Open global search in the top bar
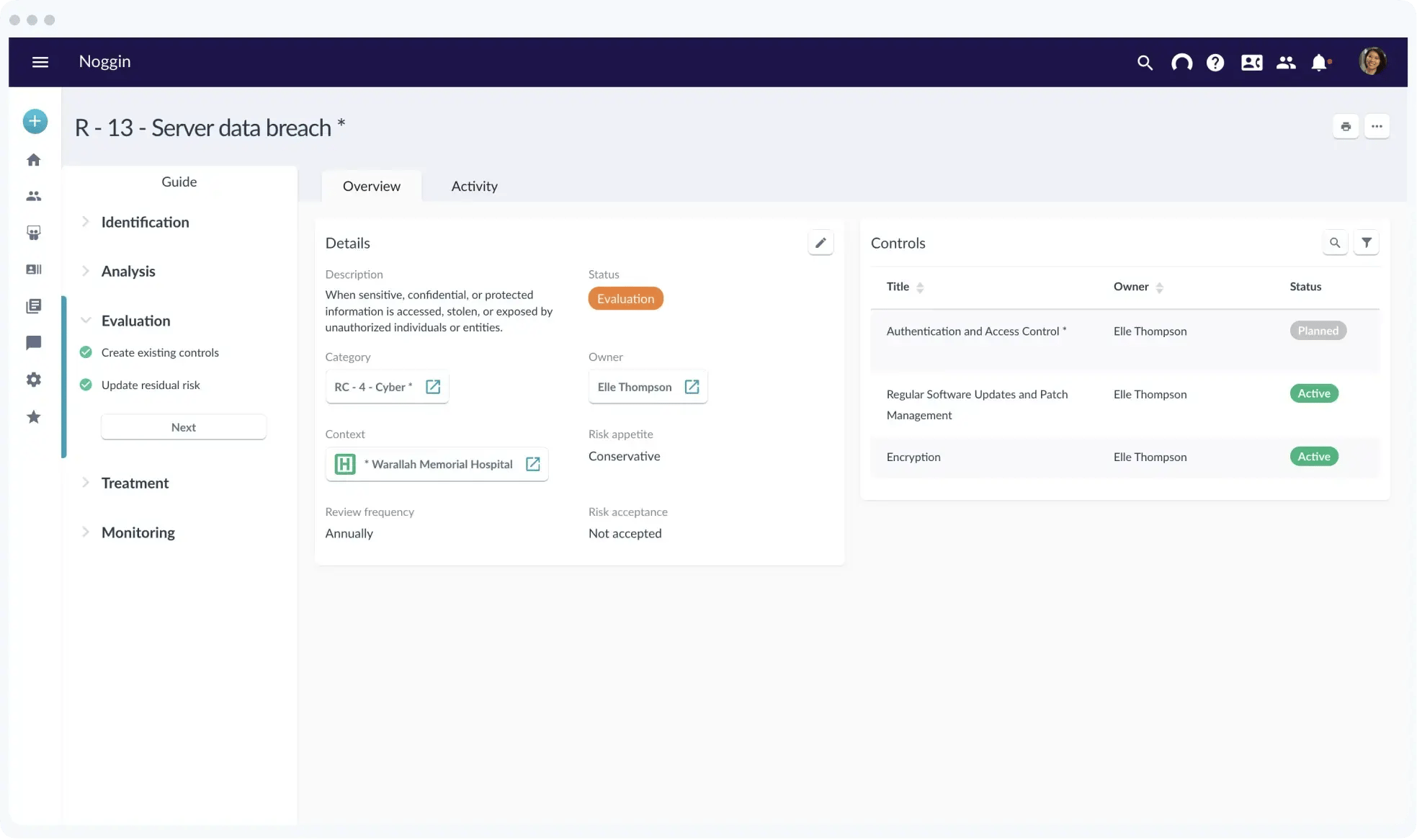This screenshot has height=840, width=1417. point(1145,63)
